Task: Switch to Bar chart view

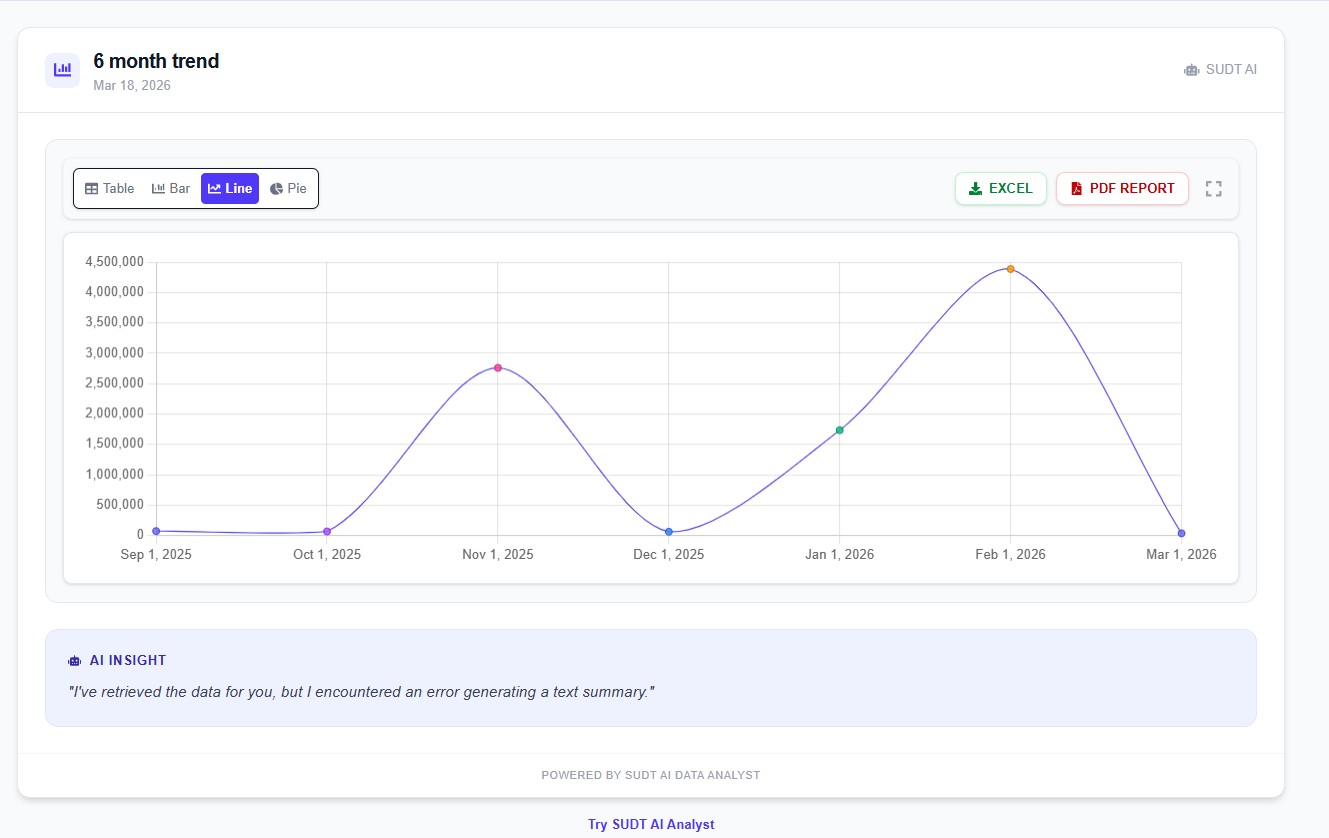Action: tap(171, 188)
